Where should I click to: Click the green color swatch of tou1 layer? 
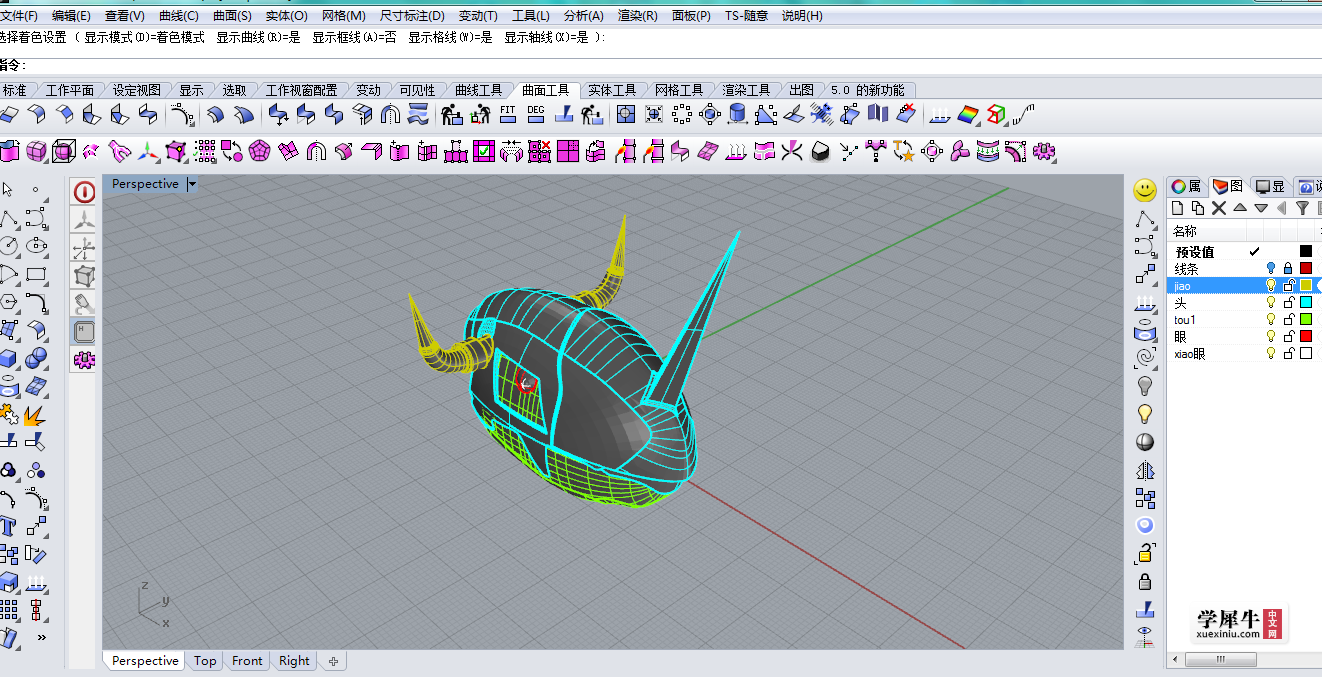(1305, 320)
